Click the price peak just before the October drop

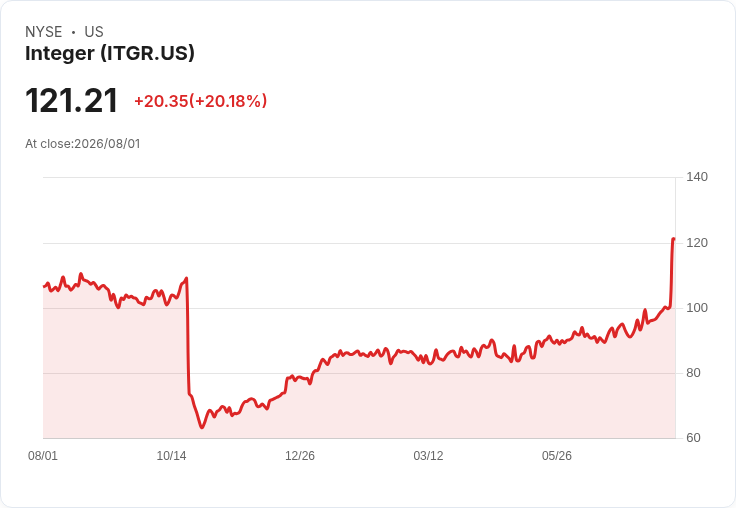tap(186, 278)
